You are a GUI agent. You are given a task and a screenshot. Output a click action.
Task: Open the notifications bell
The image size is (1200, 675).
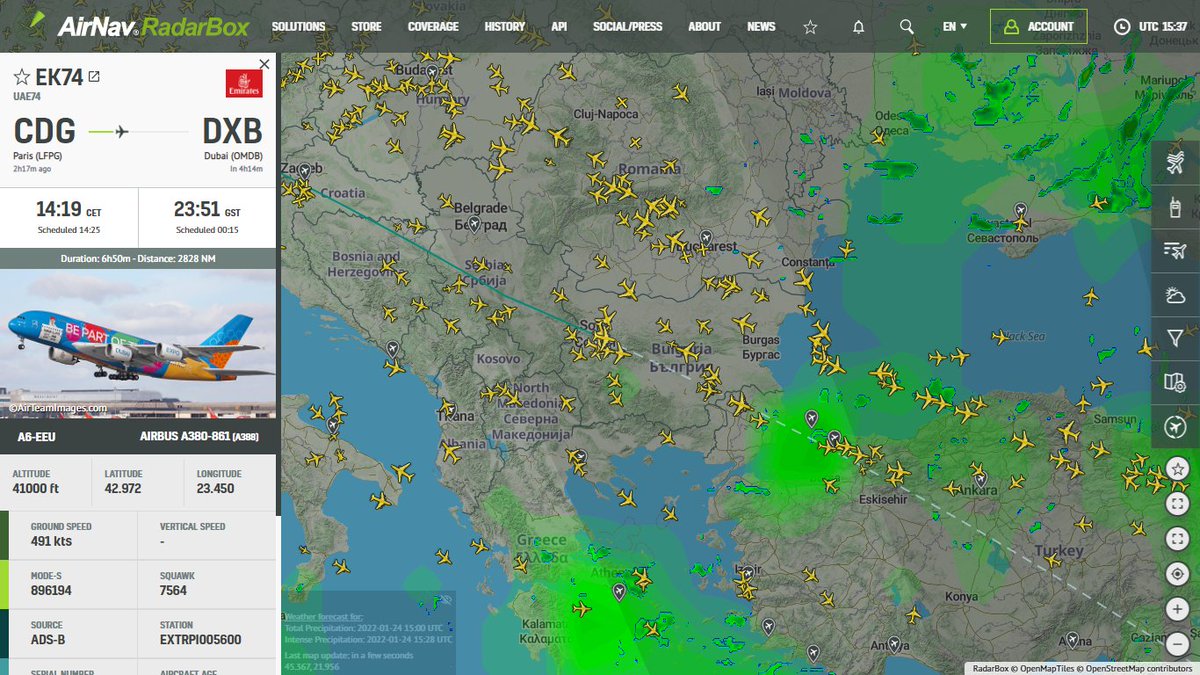(858, 27)
